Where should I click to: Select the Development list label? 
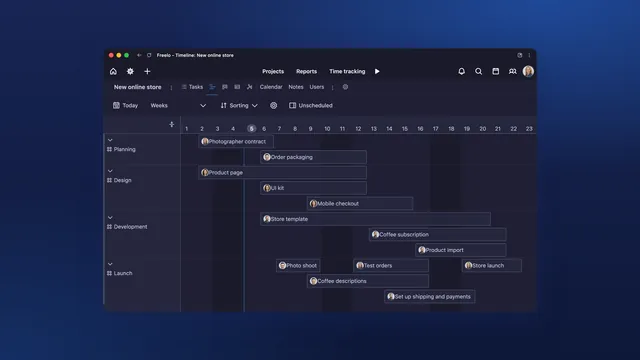pyautogui.click(x=130, y=227)
